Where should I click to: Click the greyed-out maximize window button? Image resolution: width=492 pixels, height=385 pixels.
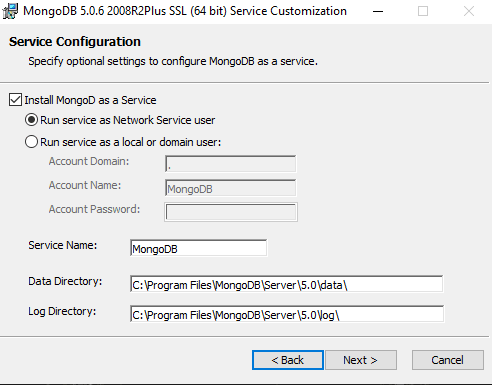423,11
